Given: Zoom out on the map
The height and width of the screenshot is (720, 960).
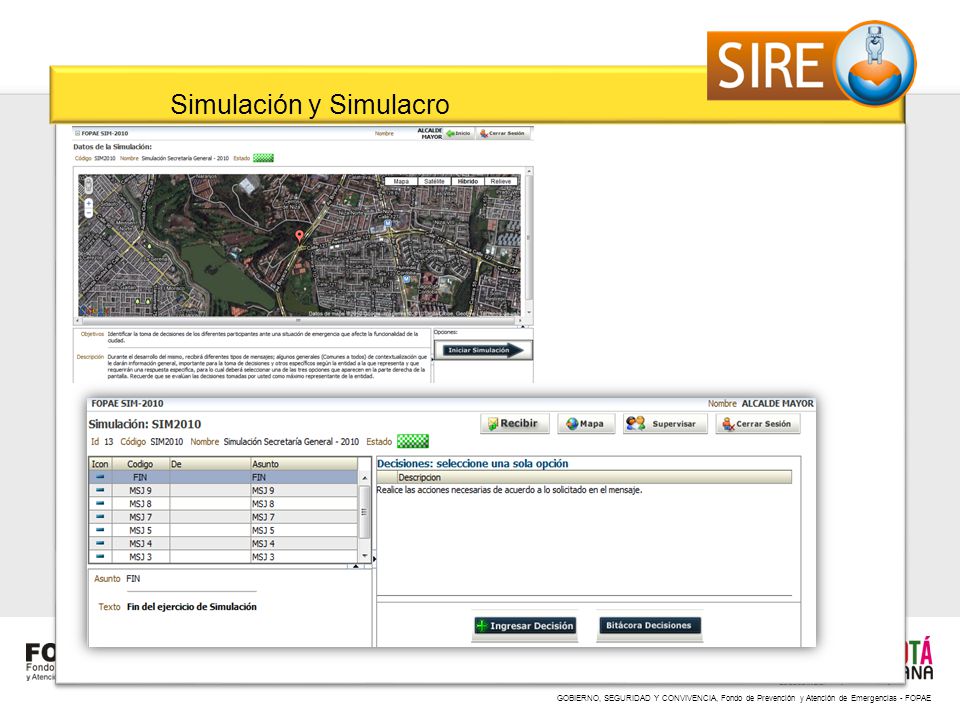Looking at the screenshot, I should click(x=89, y=212).
